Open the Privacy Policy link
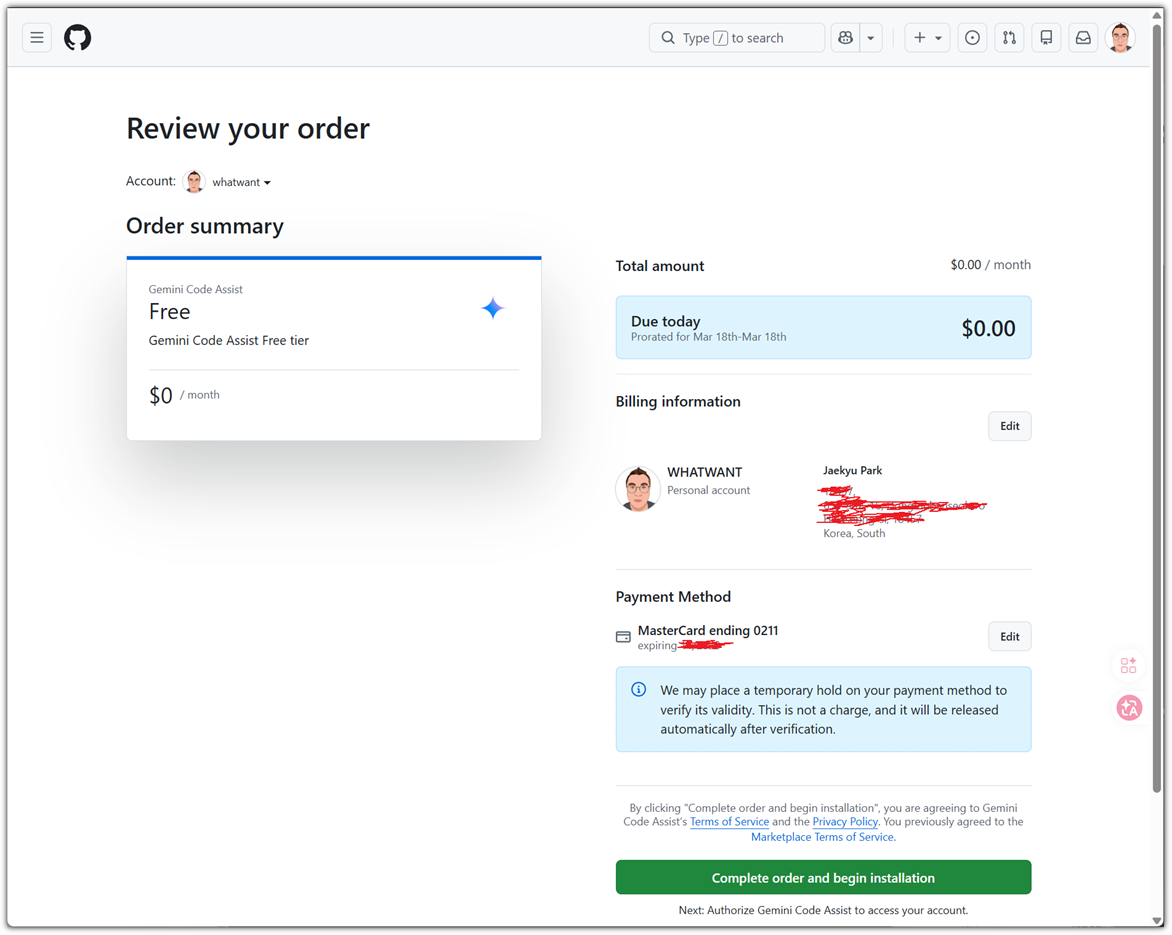Image resolution: width=1172 pixels, height=935 pixels. pos(845,821)
